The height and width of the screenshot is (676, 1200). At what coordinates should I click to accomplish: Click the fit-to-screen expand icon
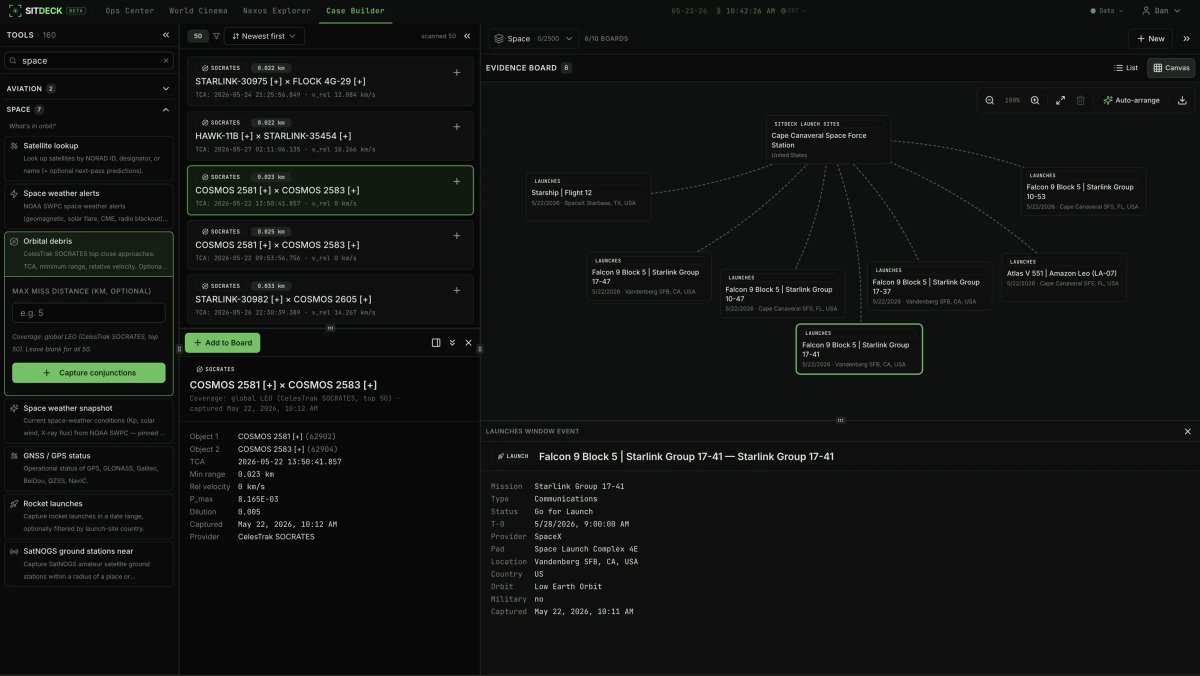(x=1060, y=100)
